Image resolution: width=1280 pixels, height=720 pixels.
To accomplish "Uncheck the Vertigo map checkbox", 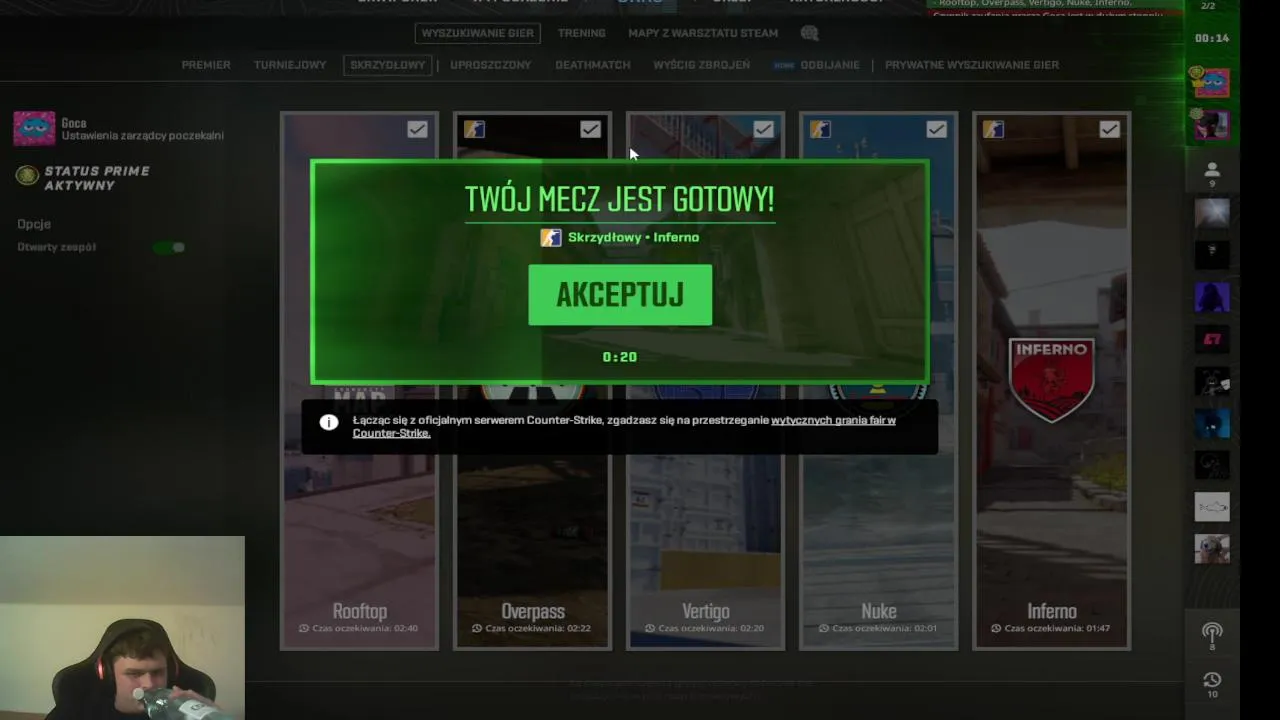I will [763, 129].
